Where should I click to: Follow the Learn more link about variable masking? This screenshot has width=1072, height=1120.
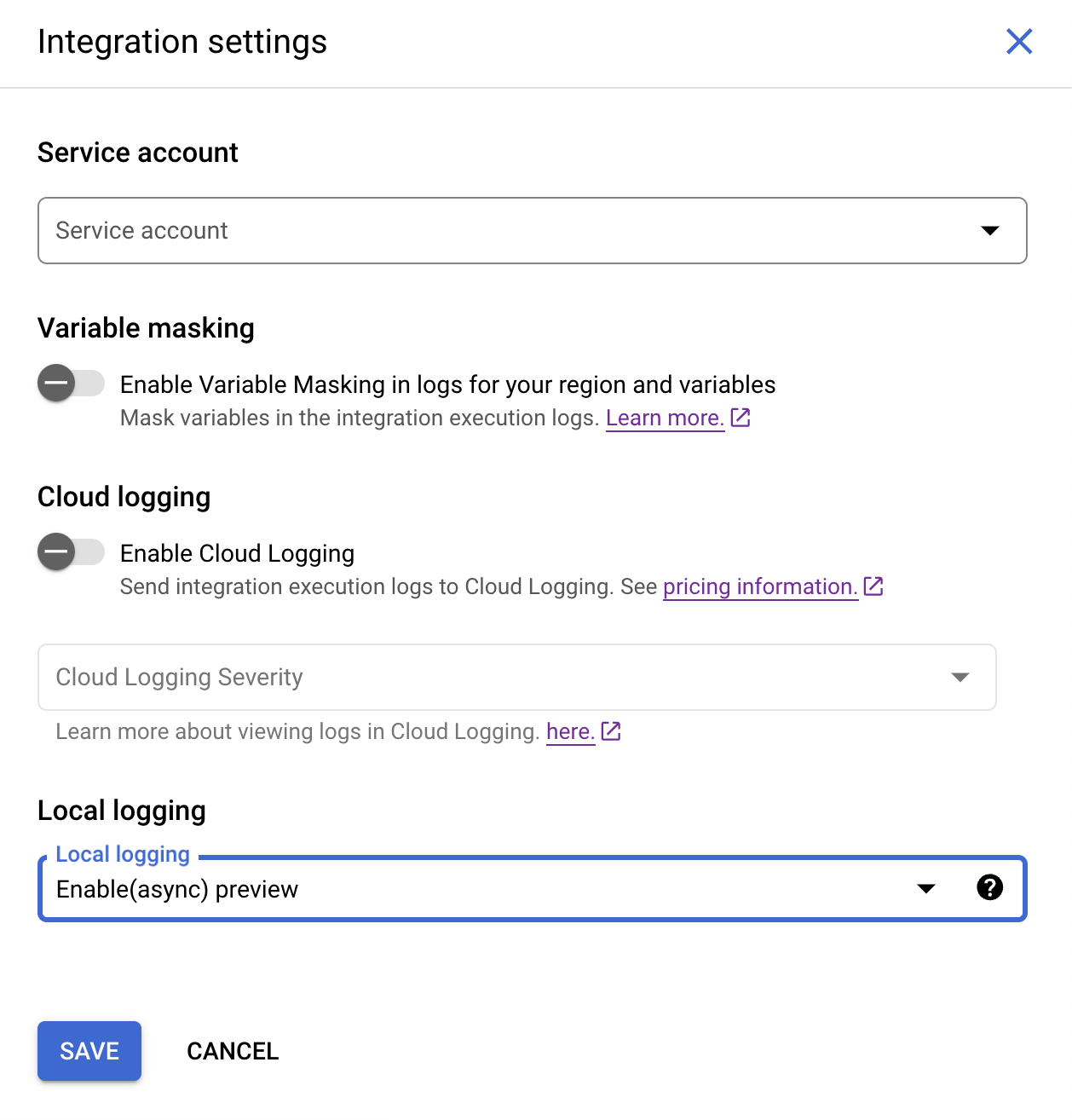point(665,417)
